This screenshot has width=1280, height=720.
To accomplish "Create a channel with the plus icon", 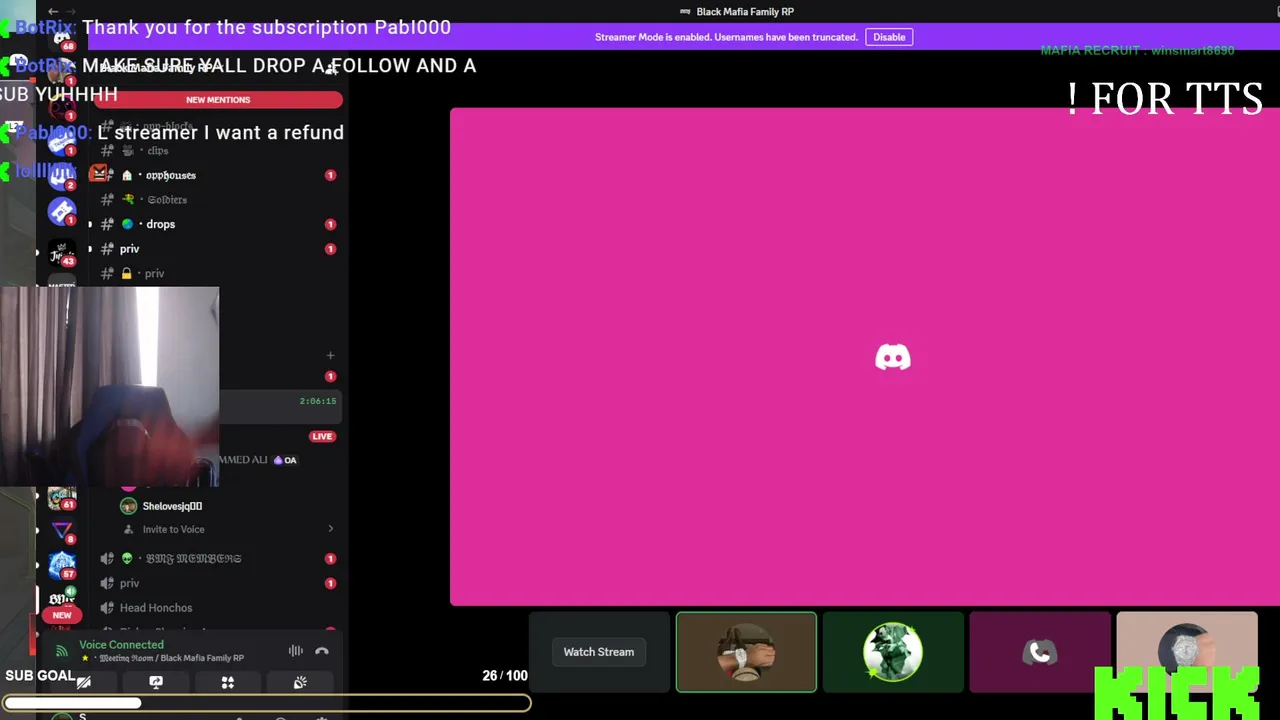I will coord(330,355).
